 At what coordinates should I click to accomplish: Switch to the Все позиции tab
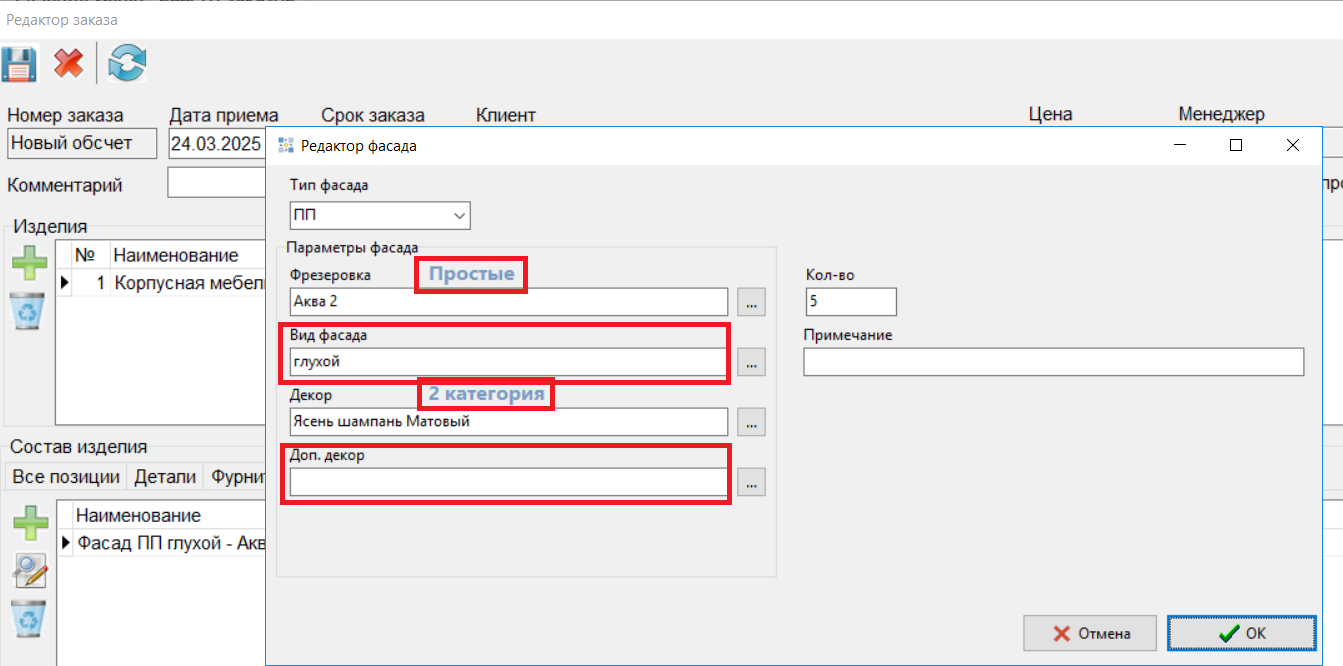point(66,477)
